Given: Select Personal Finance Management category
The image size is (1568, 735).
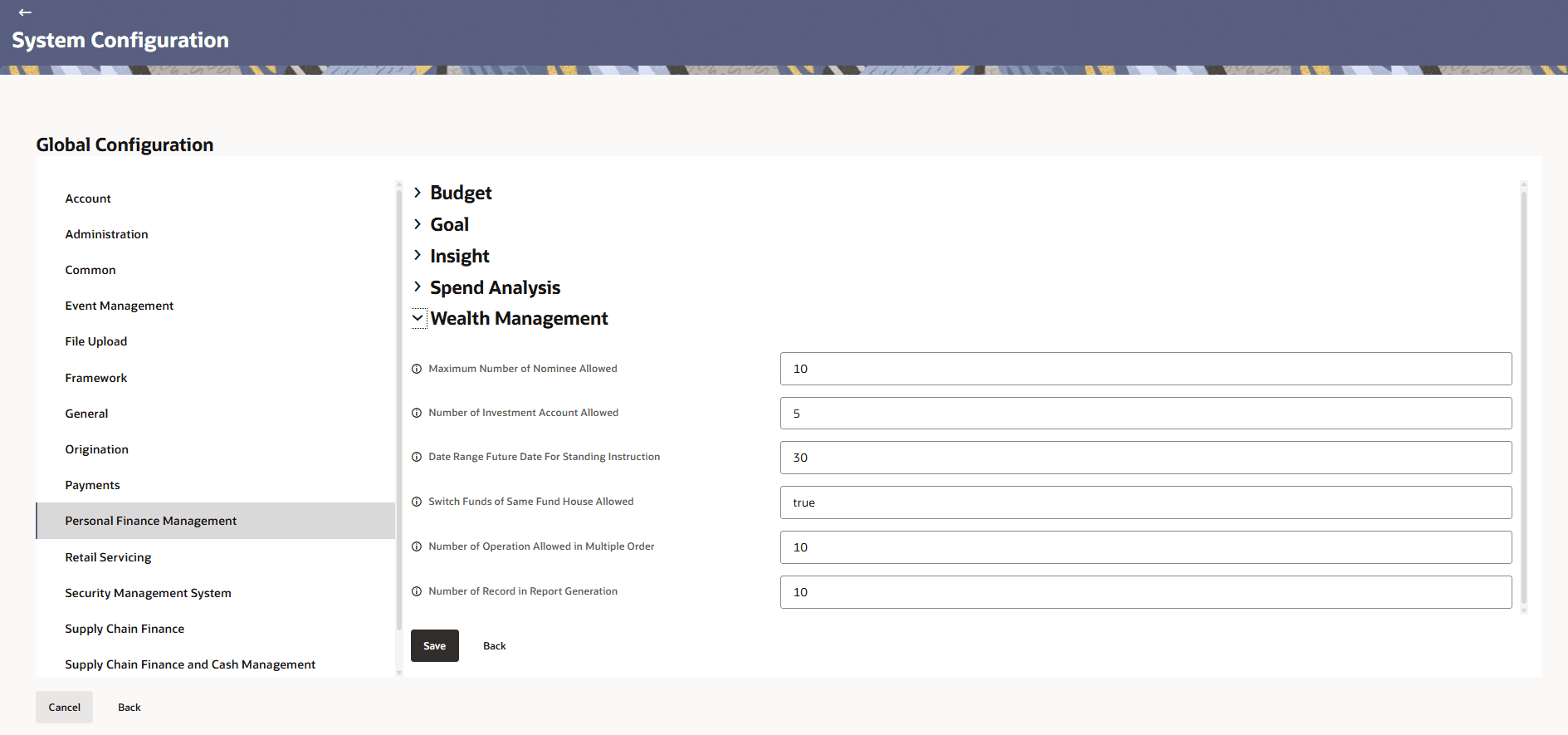Looking at the screenshot, I should (215, 521).
